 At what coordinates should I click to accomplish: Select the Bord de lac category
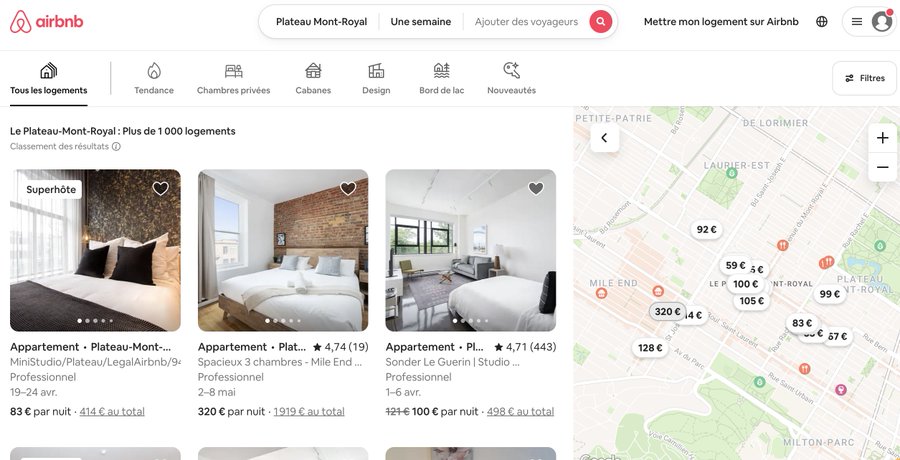point(441,78)
